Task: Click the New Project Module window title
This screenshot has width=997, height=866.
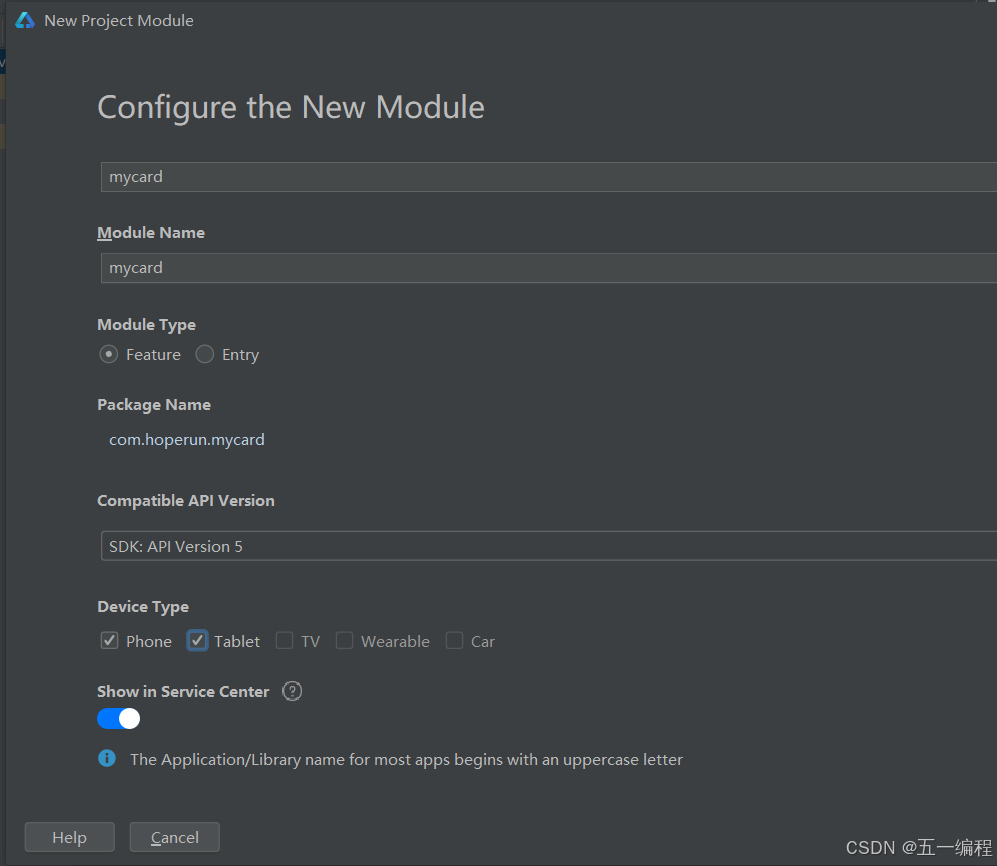Action: pyautogui.click(x=119, y=20)
